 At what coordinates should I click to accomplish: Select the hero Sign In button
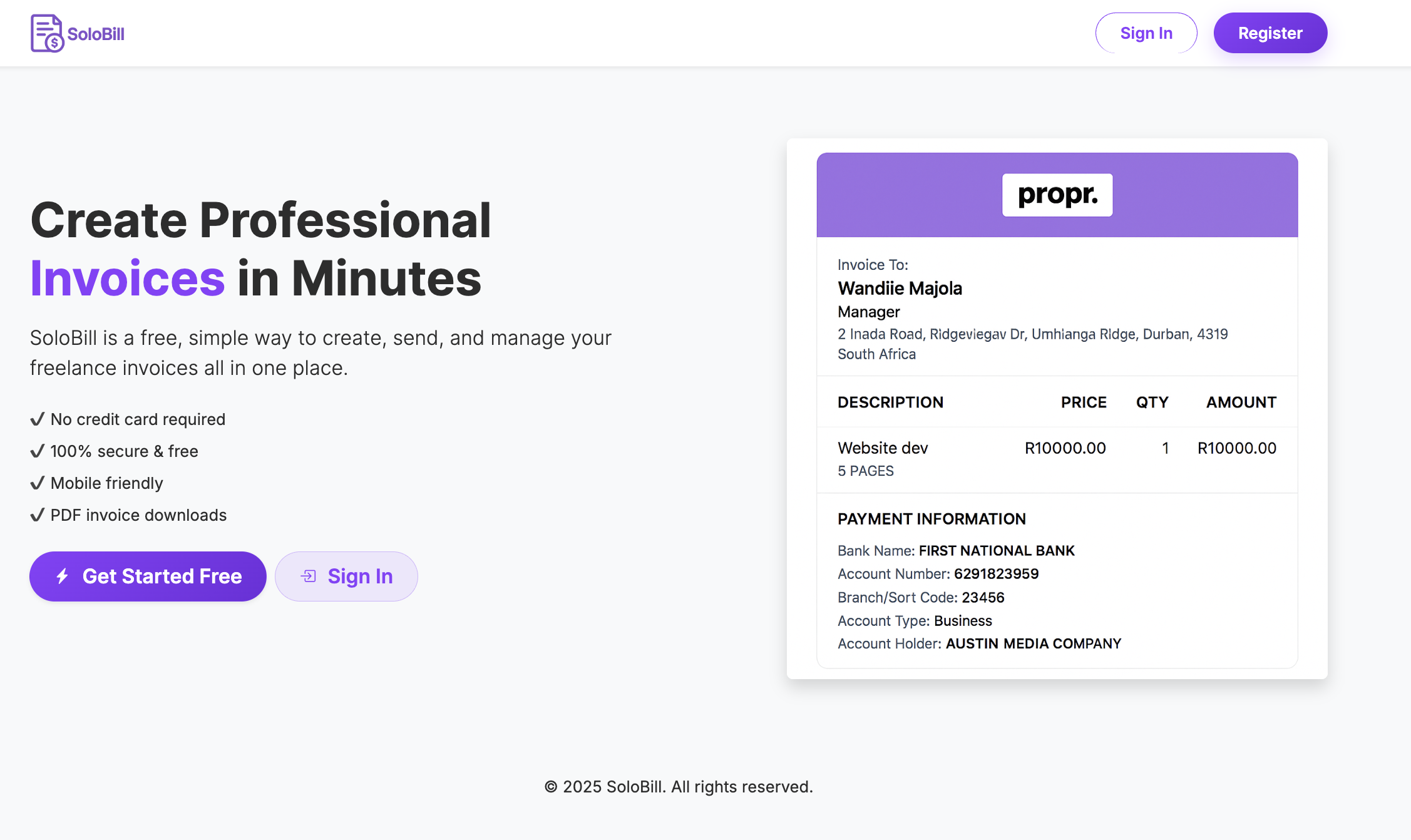pos(346,576)
